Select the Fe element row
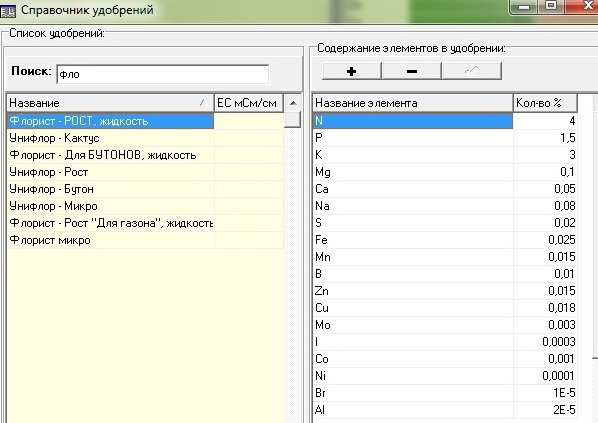The image size is (598, 423). tap(445, 240)
